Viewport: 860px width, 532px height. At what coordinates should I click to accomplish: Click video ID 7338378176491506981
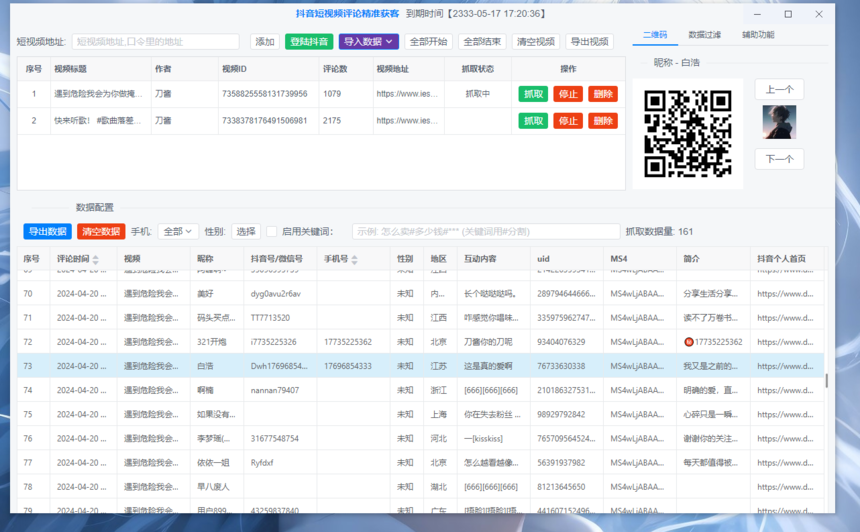[x=264, y=121]
